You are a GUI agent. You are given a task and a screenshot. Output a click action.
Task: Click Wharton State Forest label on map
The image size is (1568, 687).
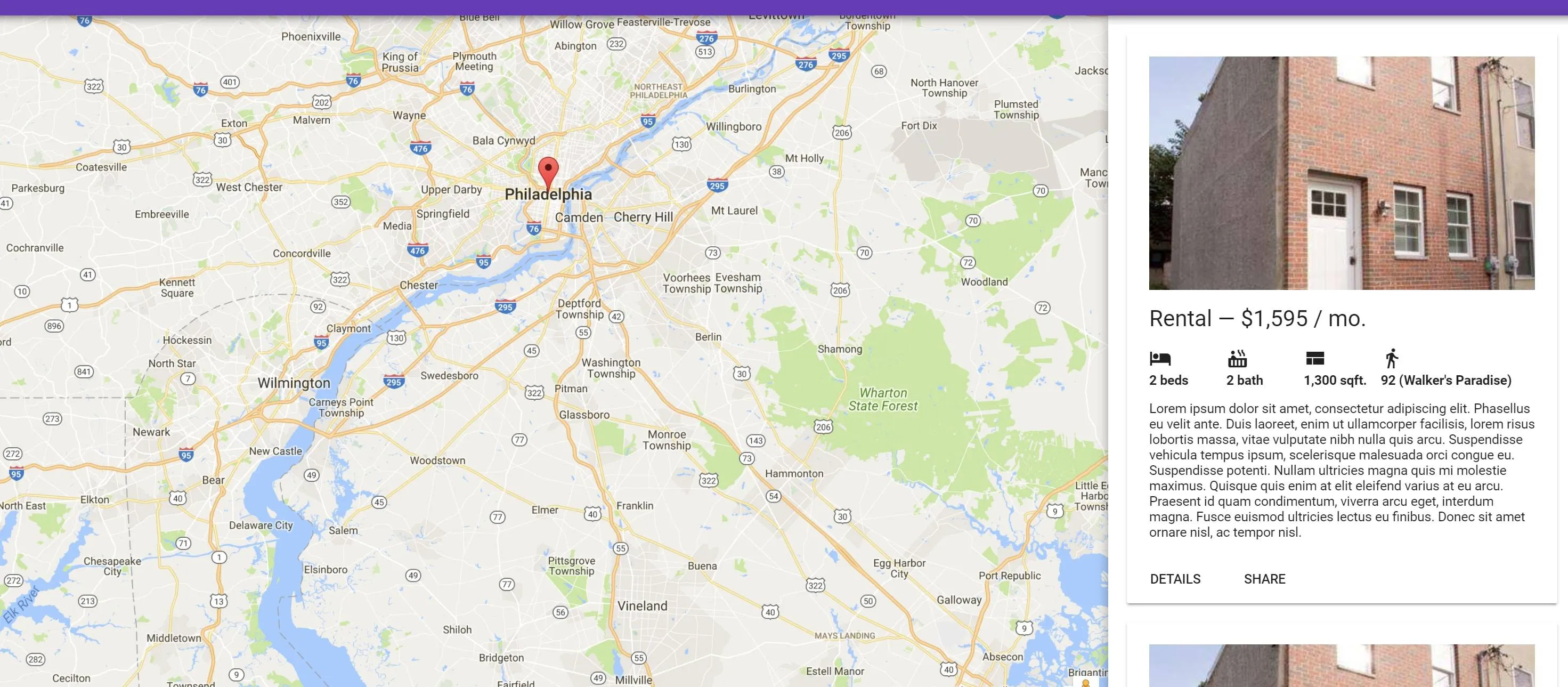tap(883, 400)
